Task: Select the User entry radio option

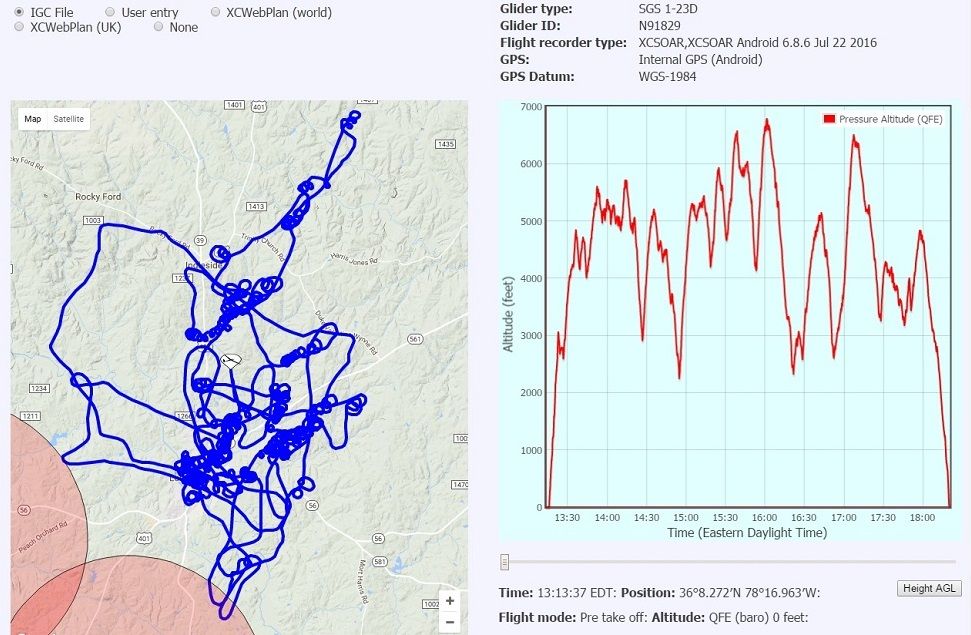Action: click(x=110, y=13)
